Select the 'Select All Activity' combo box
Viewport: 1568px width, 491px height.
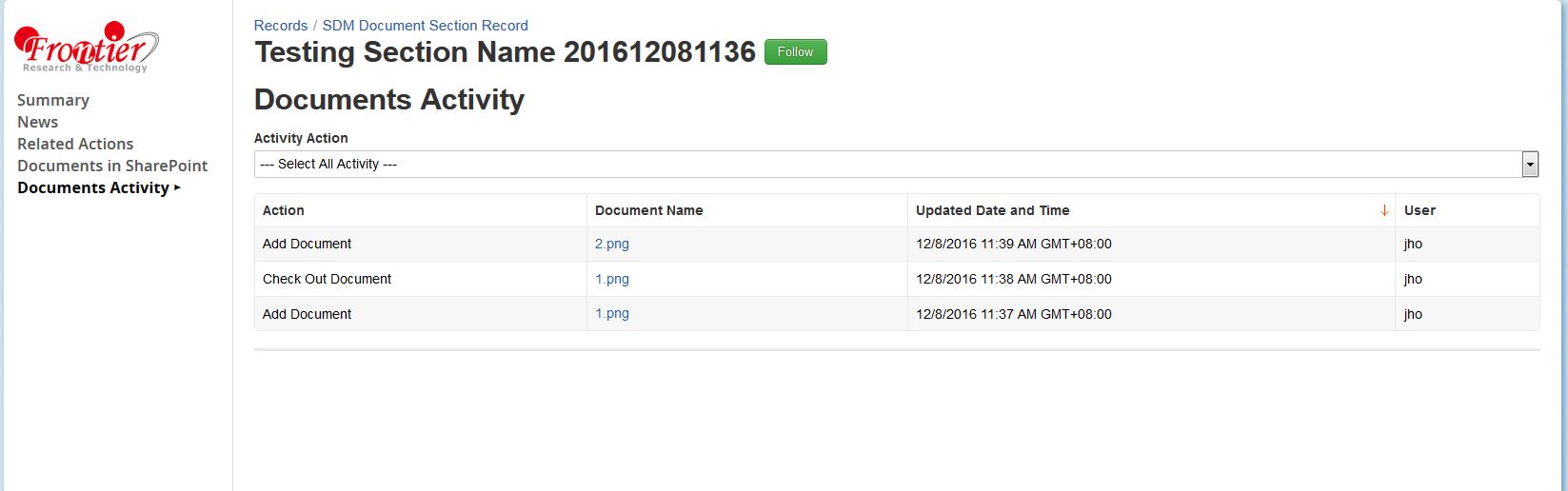coord(885,165)
